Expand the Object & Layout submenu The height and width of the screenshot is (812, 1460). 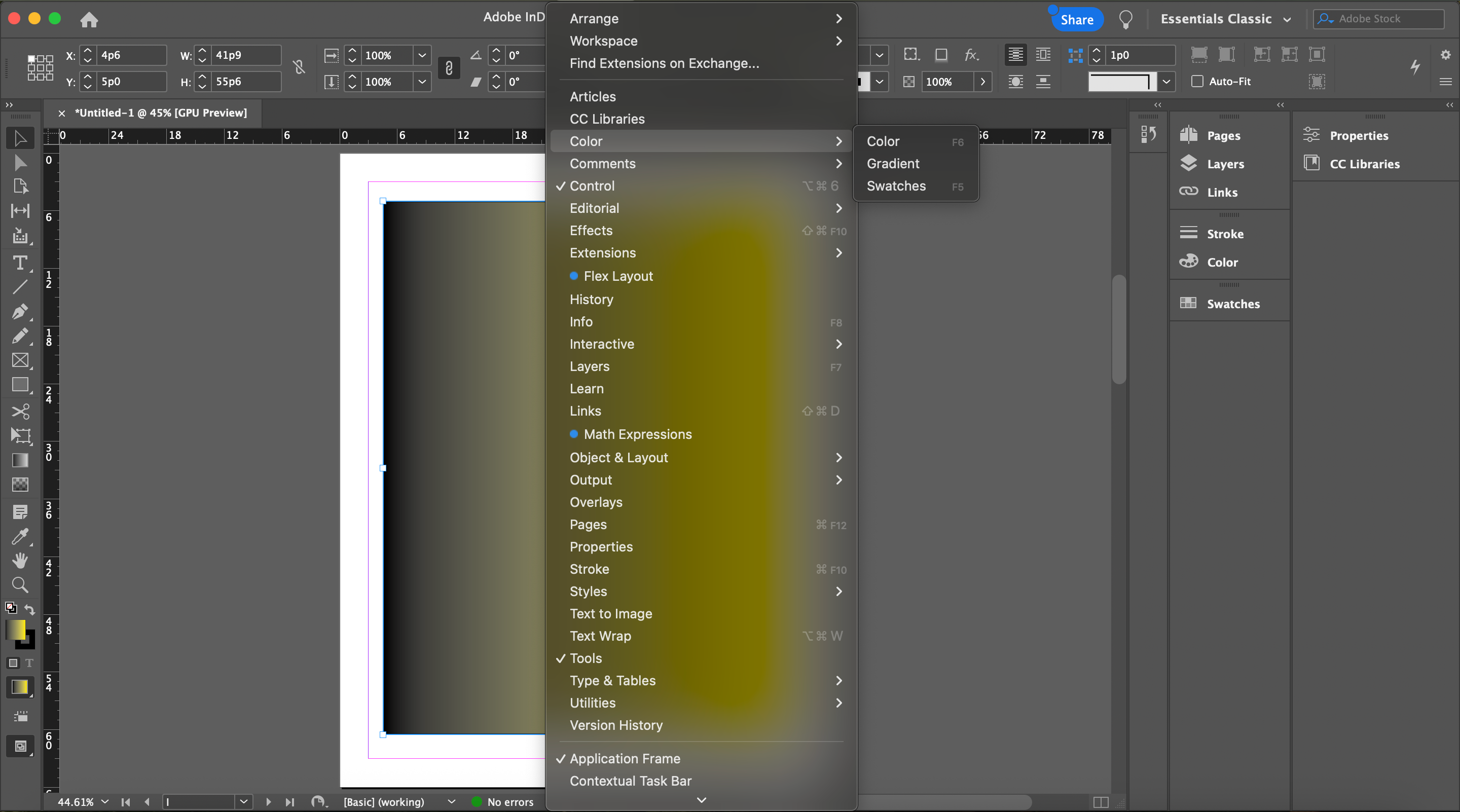(618, 457)
